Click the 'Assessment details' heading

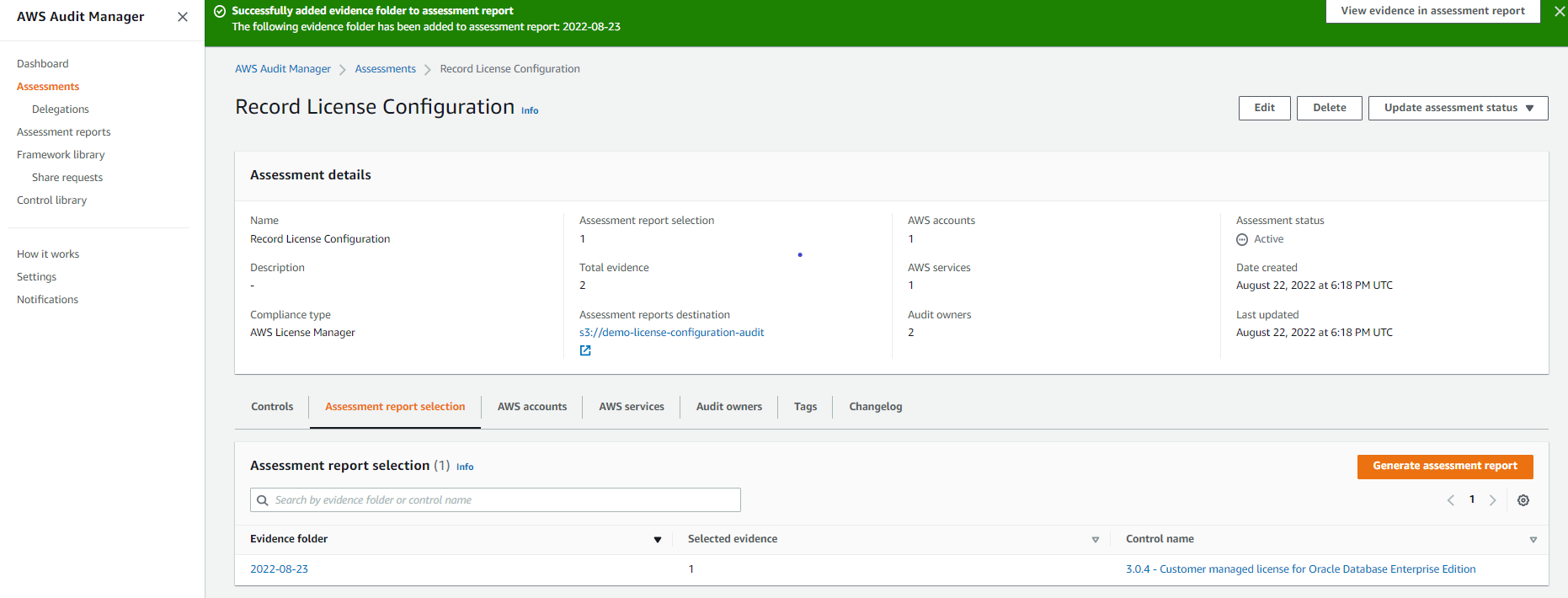pyautogui.click(x=311, y=175)
